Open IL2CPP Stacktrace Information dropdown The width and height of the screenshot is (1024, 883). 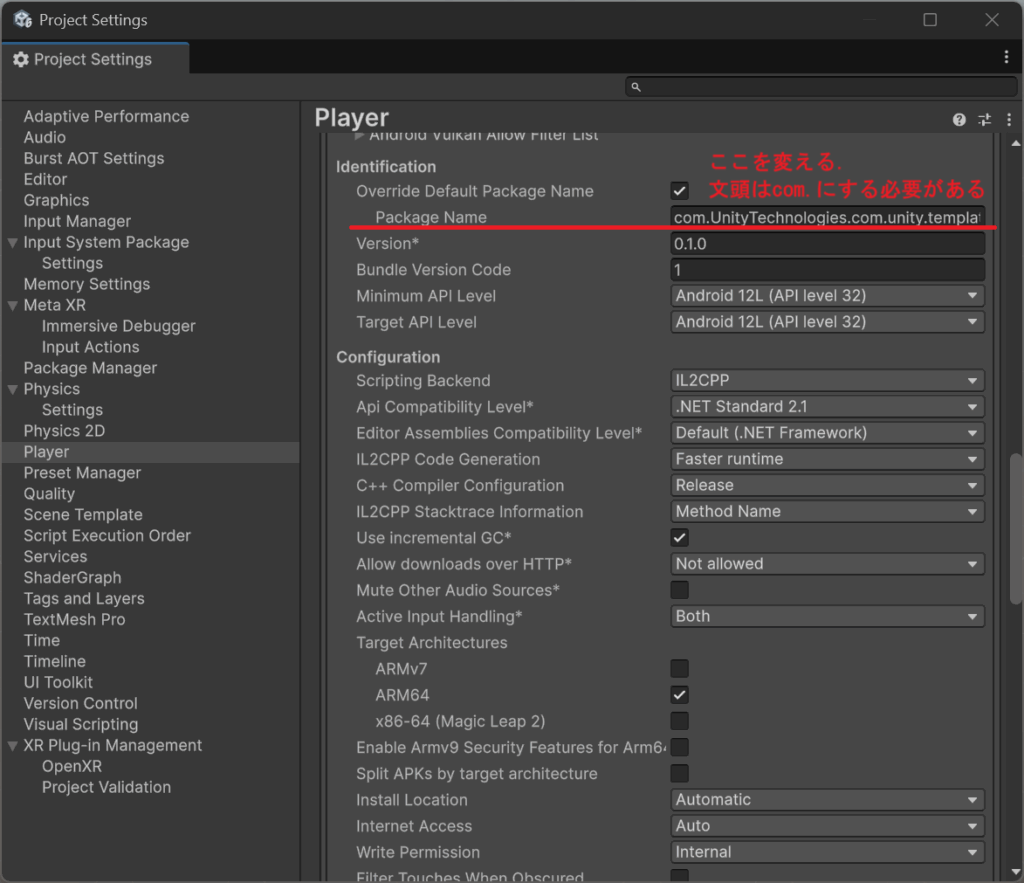pos(827,511)
